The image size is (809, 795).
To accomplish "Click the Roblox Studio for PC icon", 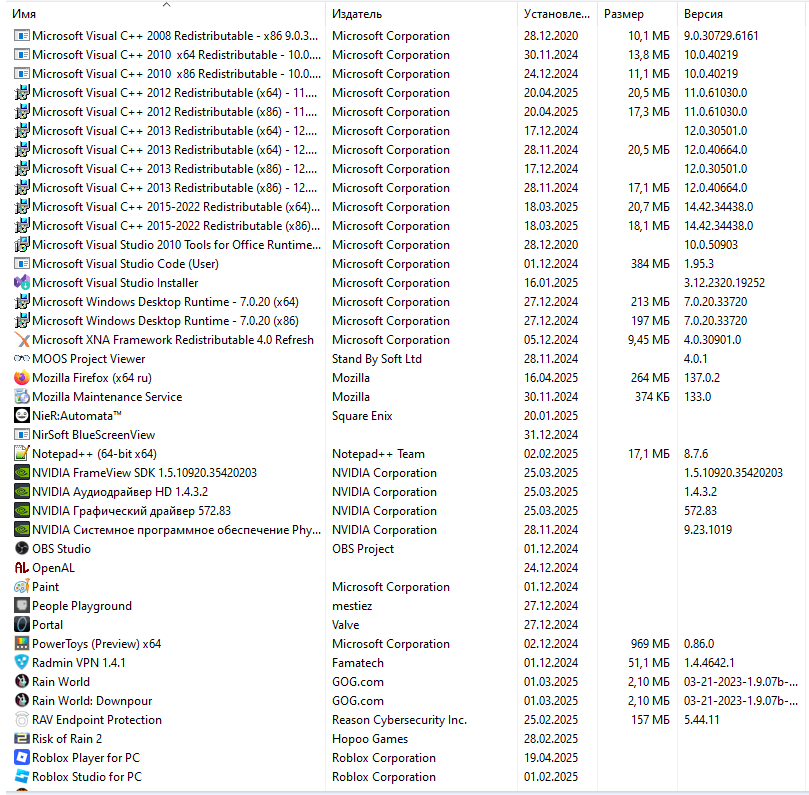I will click(x=22, y=777).
